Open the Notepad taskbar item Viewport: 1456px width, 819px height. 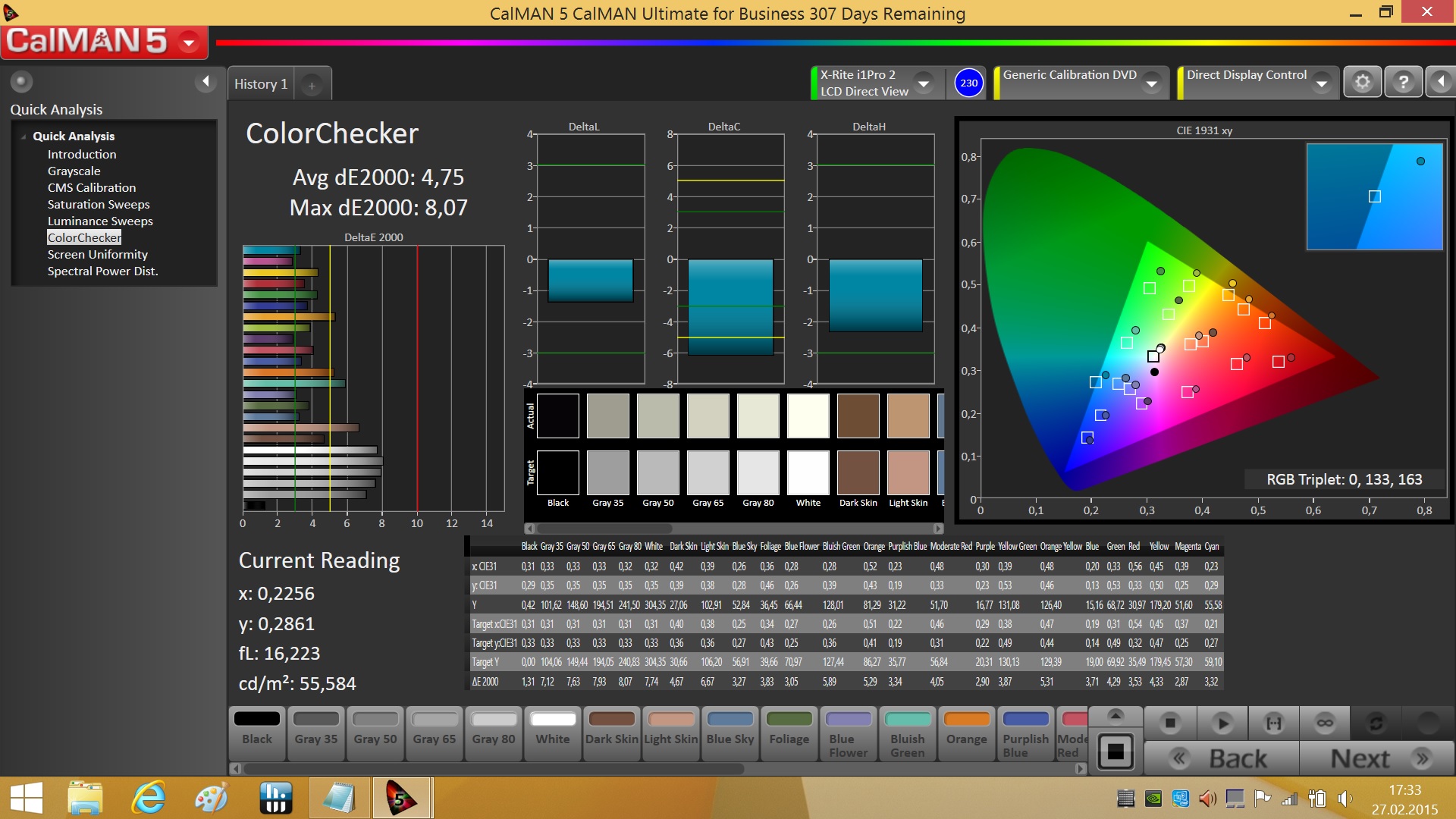(x=338, y=799)
